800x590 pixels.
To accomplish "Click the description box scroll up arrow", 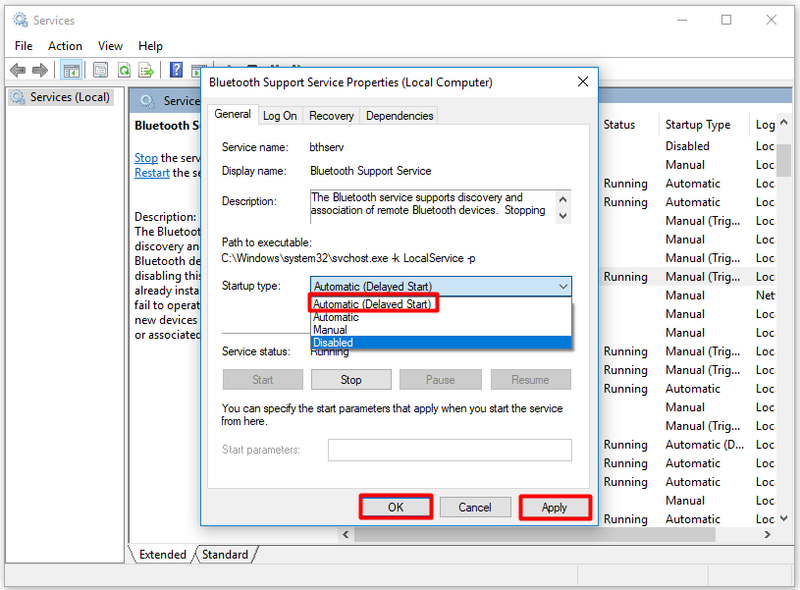I will (563, 199).
